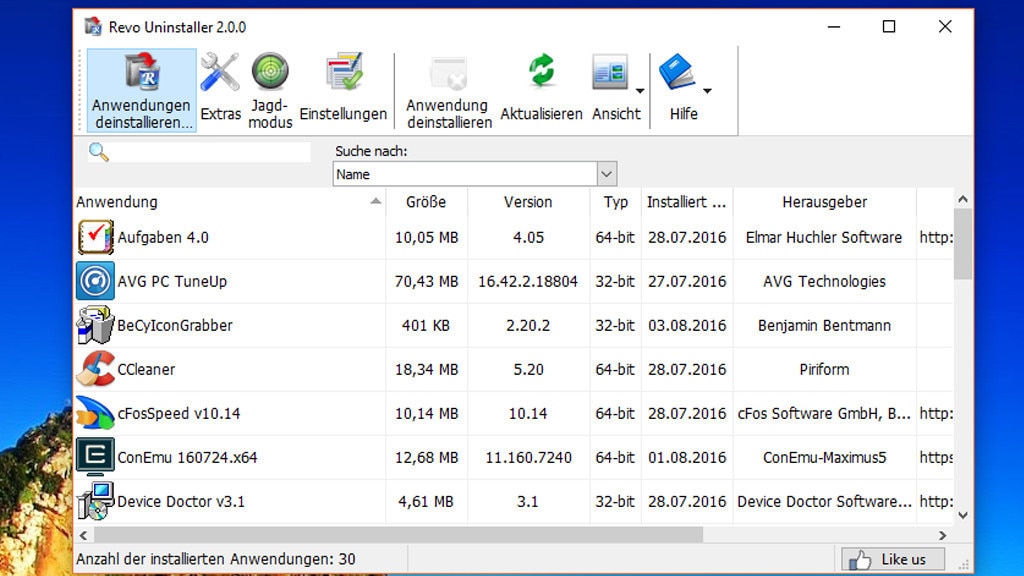Select the AVG PC TuneUp icon
1024x576 pixels.
95,281
